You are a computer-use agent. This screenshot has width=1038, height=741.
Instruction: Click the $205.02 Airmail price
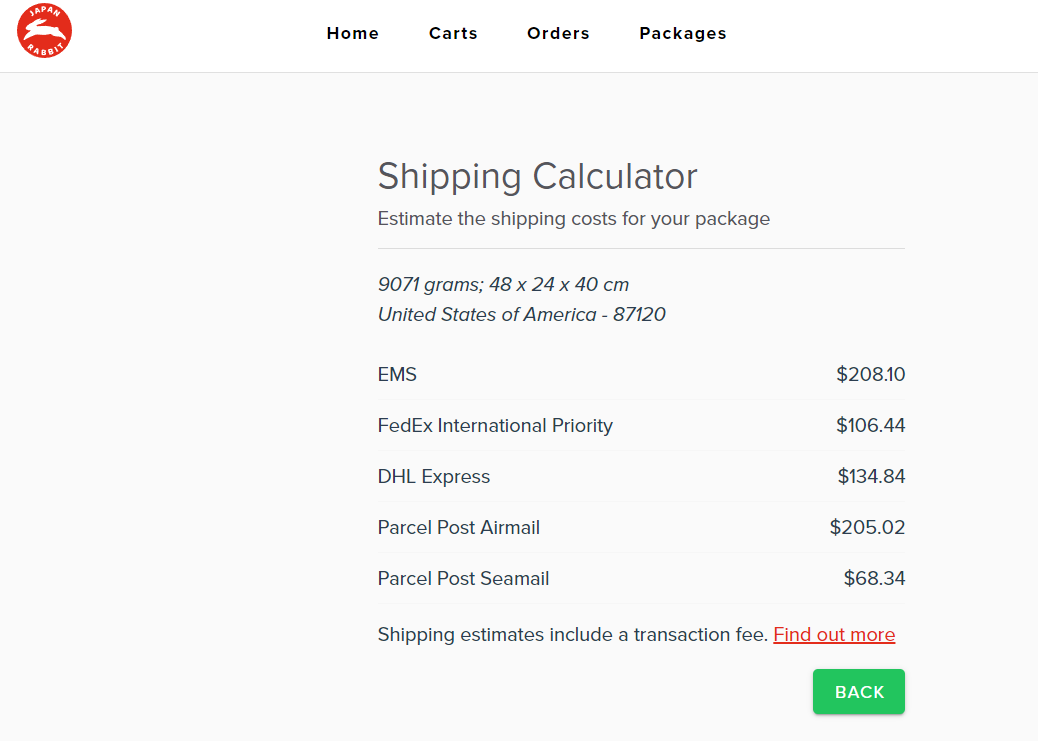tap(867, 528)
